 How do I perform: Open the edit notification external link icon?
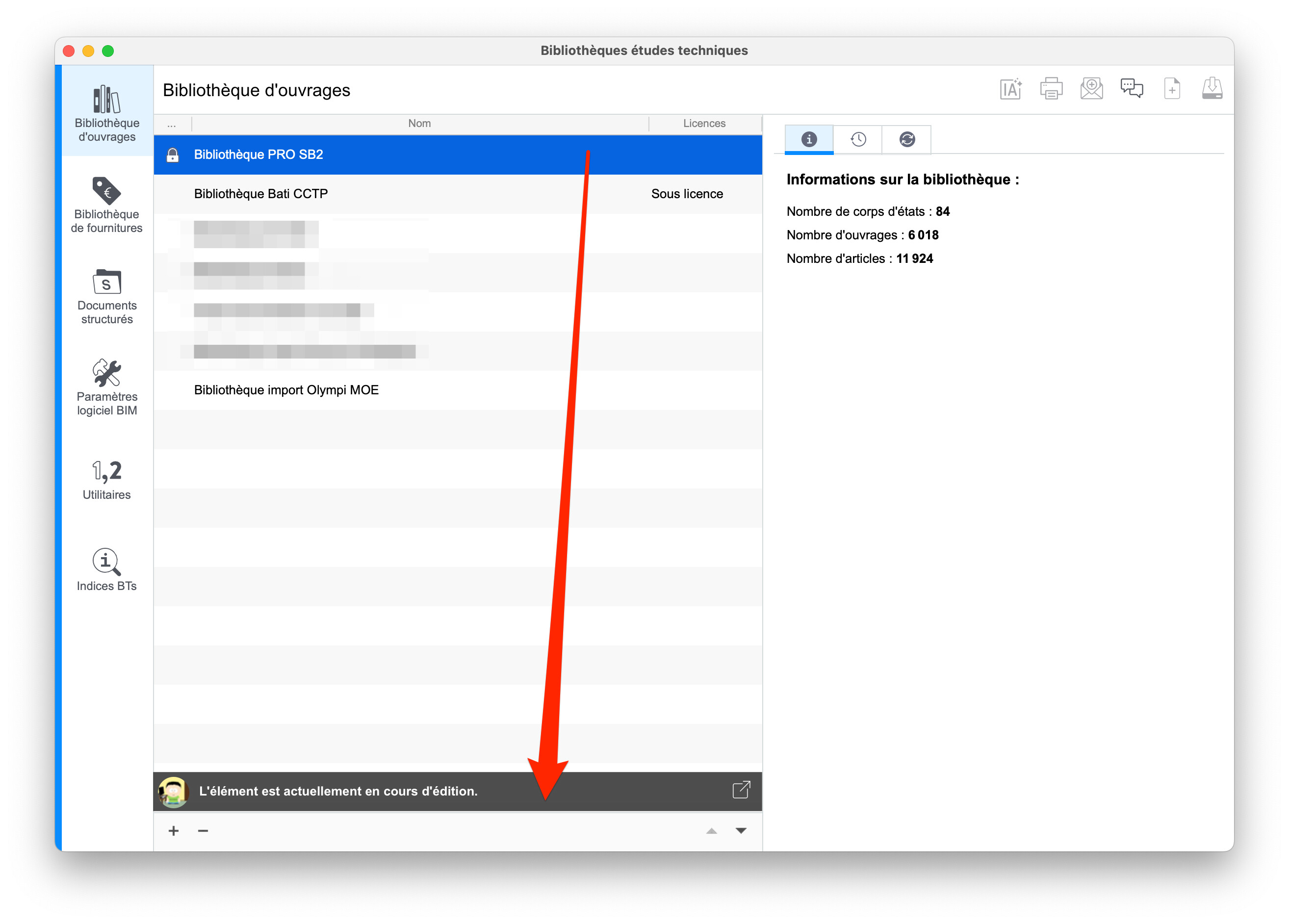click(741, 790)
